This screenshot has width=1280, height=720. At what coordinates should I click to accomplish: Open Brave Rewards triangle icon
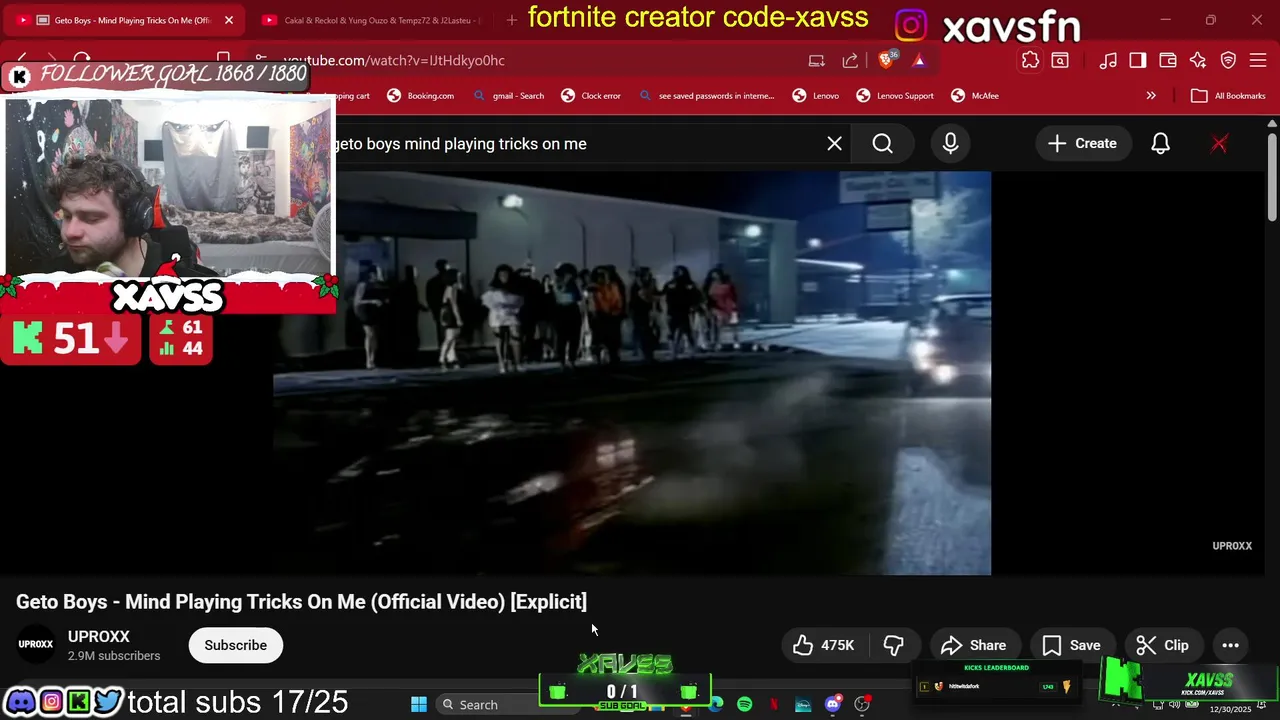(919, 60)
